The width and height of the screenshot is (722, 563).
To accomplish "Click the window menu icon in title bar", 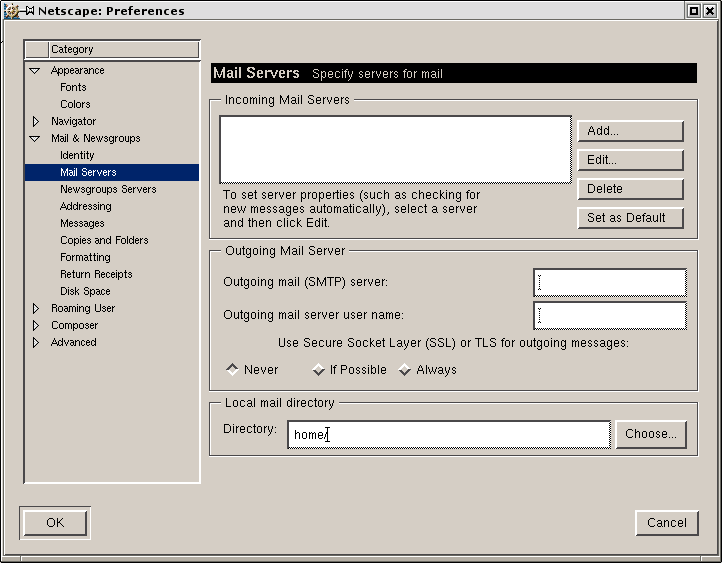I will (12, 11).
